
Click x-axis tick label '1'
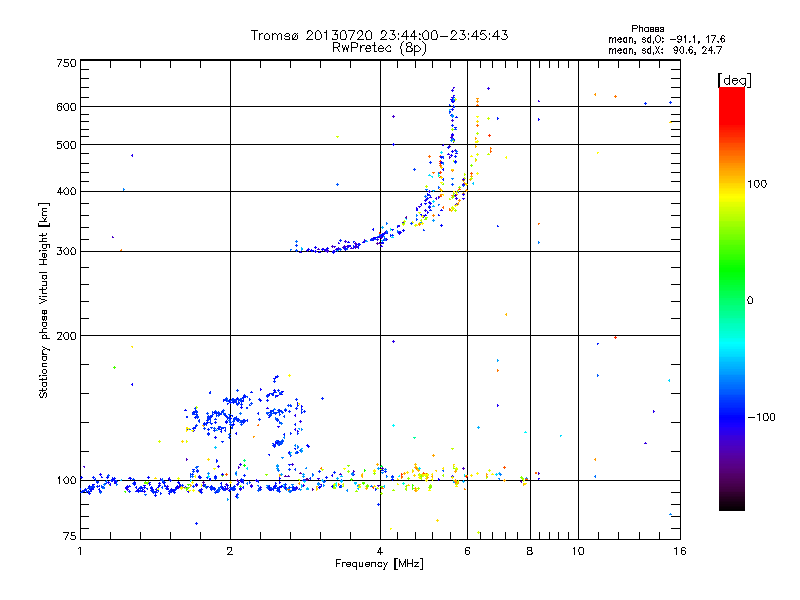click(x=80, y=551)
